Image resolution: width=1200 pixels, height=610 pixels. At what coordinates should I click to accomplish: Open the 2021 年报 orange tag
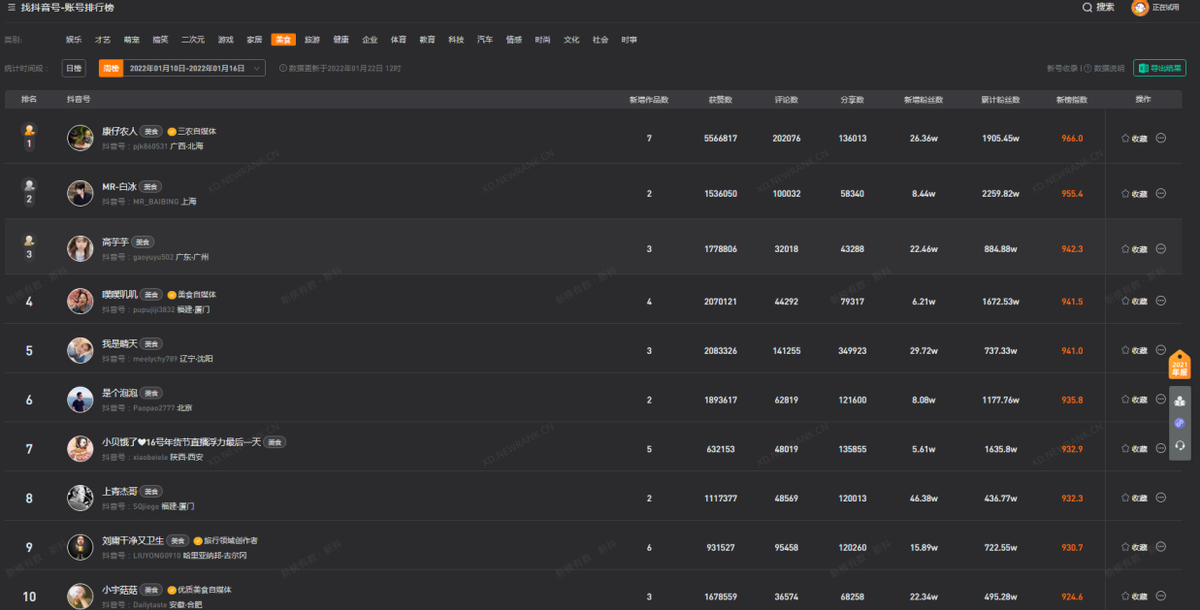(x=1180, y=365)
